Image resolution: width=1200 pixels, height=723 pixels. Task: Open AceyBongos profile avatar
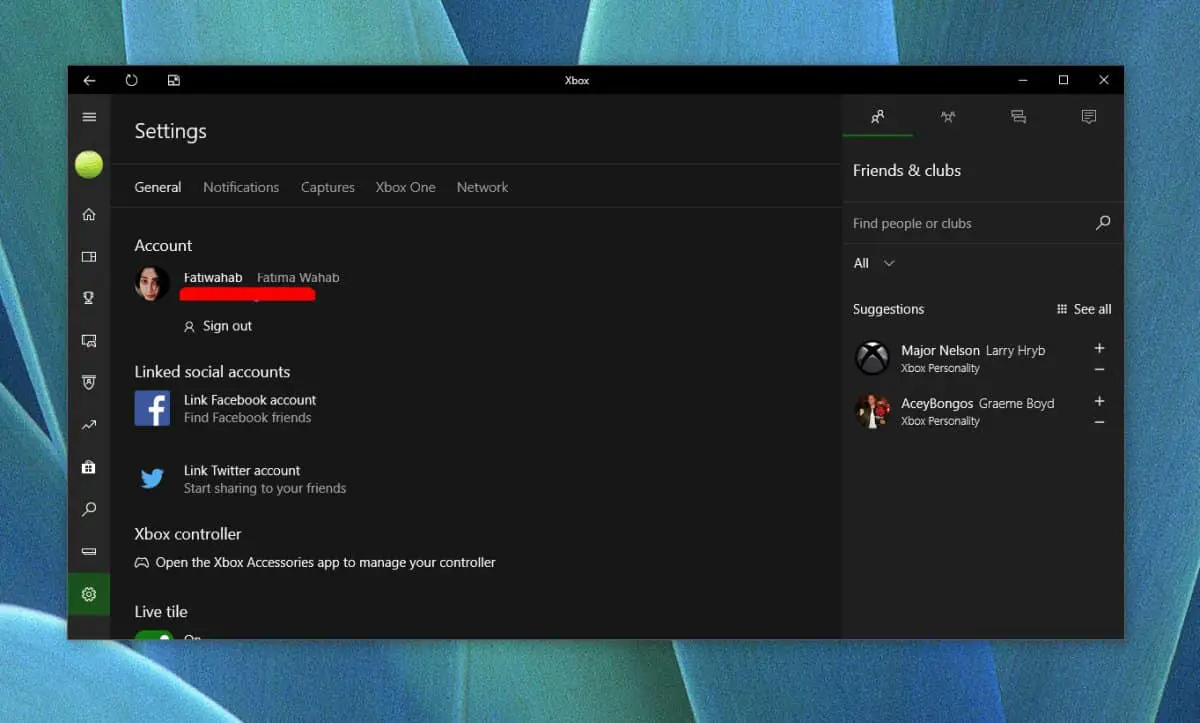(x=872, y=410)
